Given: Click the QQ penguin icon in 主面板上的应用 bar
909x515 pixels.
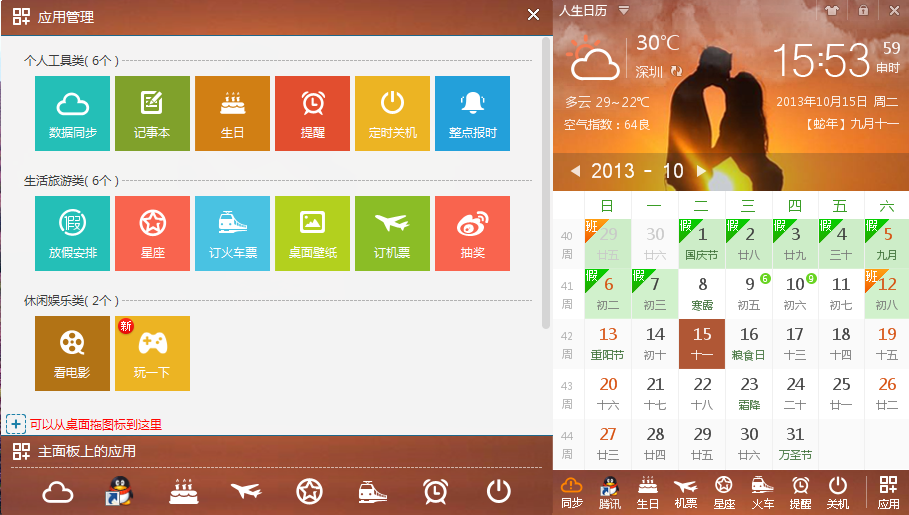Looking at the screenshot, I should click(120, 492).
